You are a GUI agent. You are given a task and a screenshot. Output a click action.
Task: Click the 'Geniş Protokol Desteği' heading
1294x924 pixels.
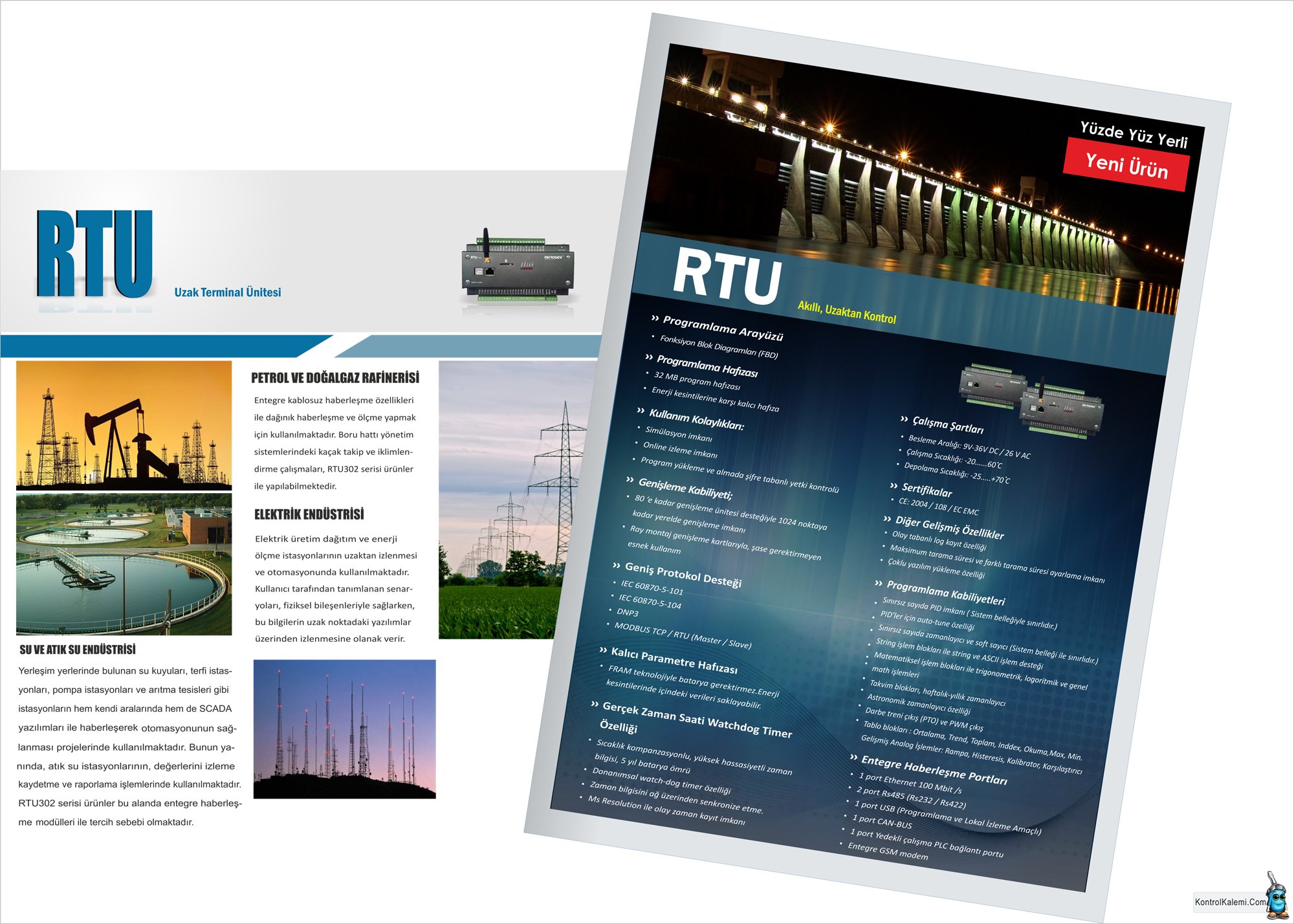683,575
